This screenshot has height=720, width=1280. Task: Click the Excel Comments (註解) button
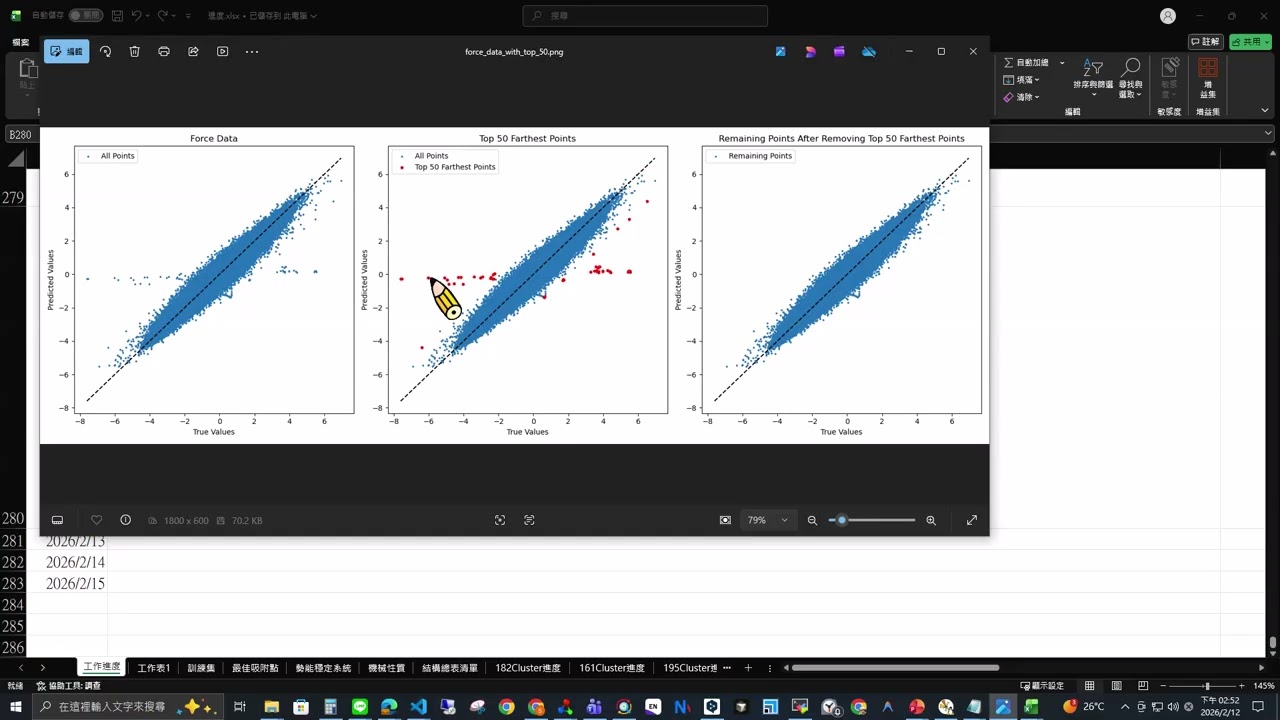point(1207,42)
